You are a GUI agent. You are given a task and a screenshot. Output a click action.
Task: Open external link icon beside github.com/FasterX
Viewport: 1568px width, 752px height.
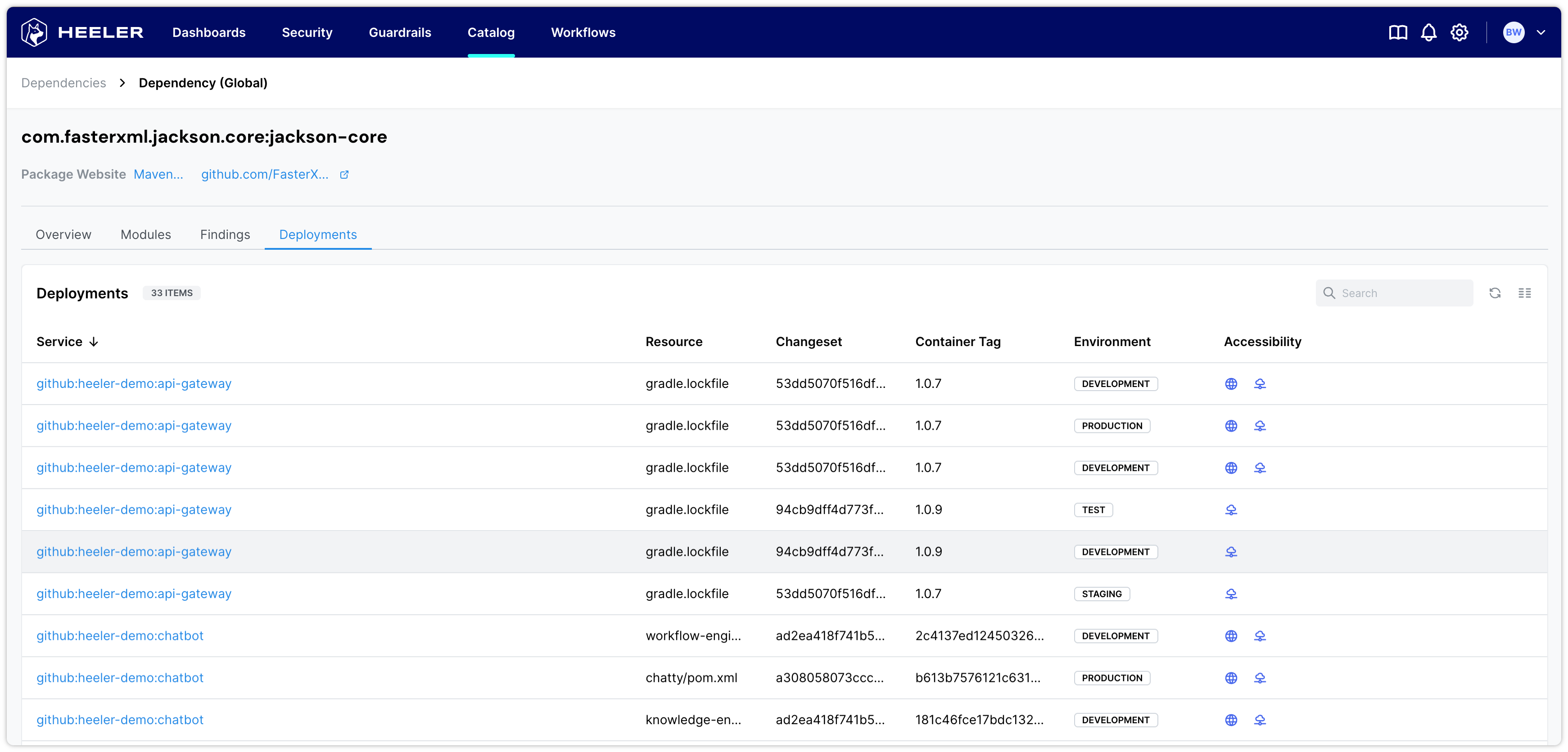[x=344, y=175]
